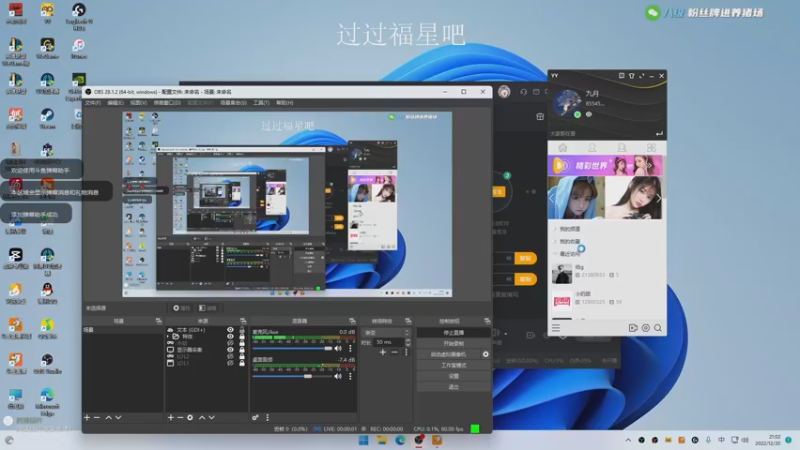Open OBS 设置 button
This screenshot has height=450, width=800.
tap(453, 376)
